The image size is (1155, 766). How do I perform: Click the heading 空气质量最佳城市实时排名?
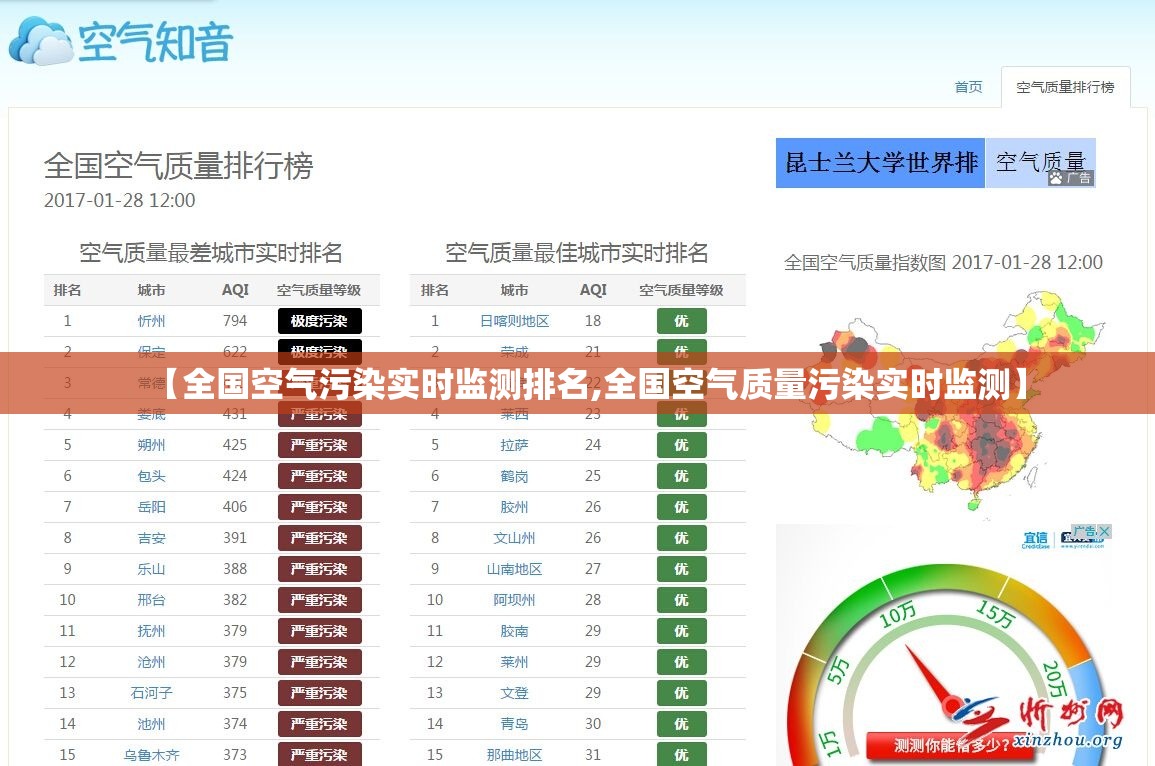point(577,253)
